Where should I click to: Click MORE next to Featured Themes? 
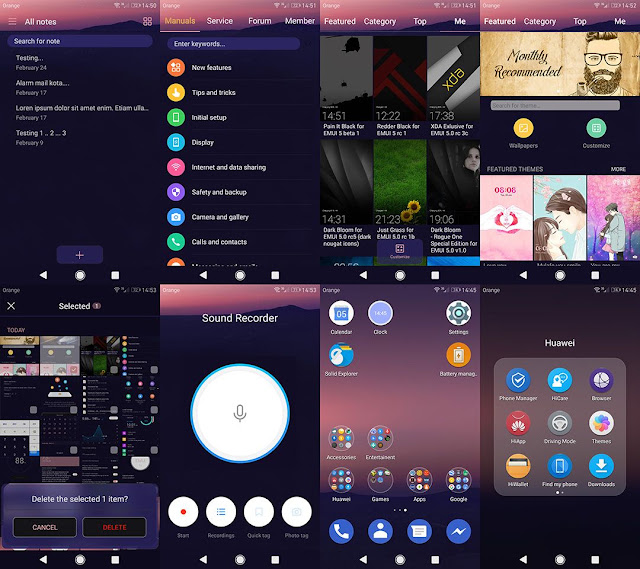(x=618, y=169)
